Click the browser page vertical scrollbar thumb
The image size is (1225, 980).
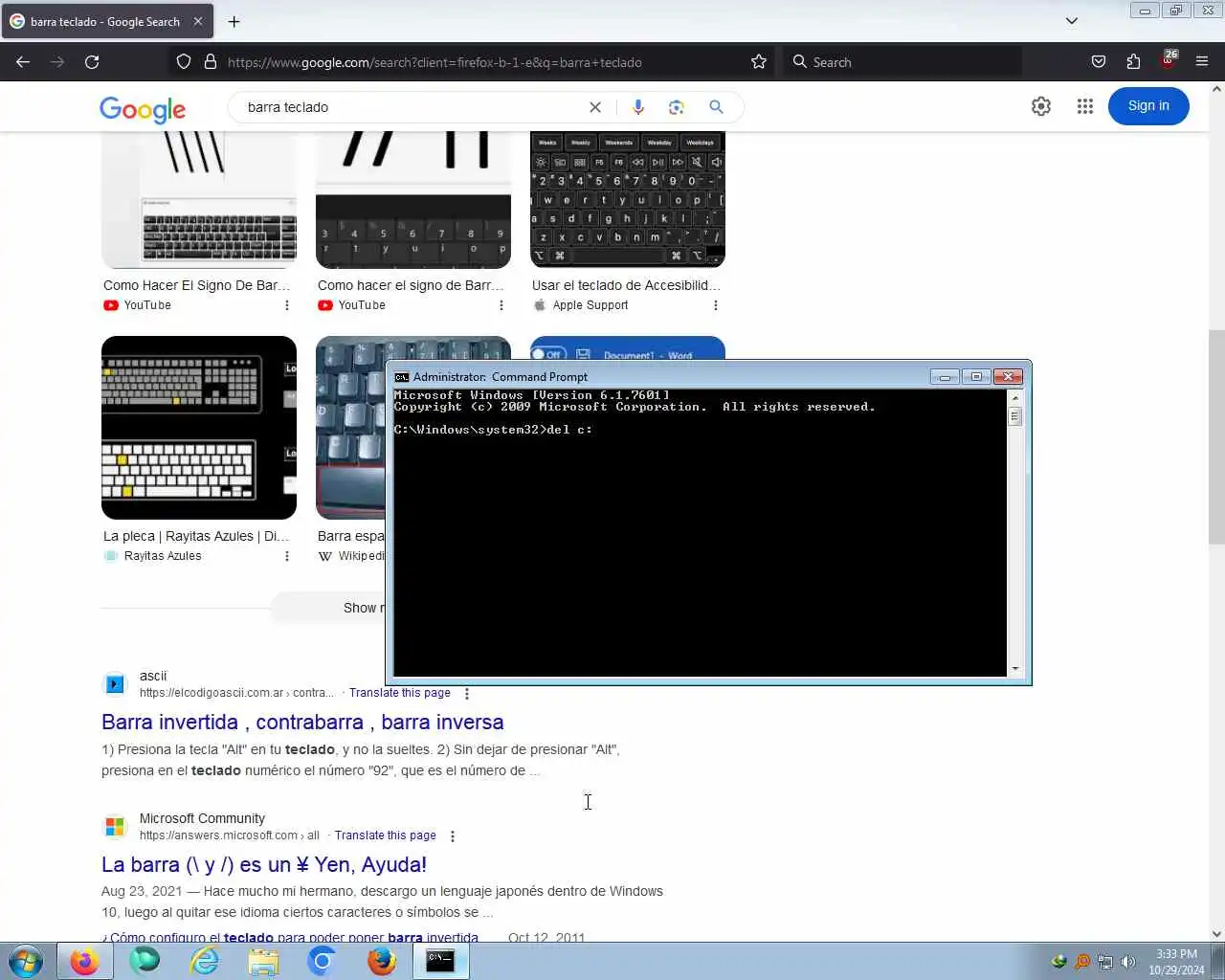(x=1216, y=436)
